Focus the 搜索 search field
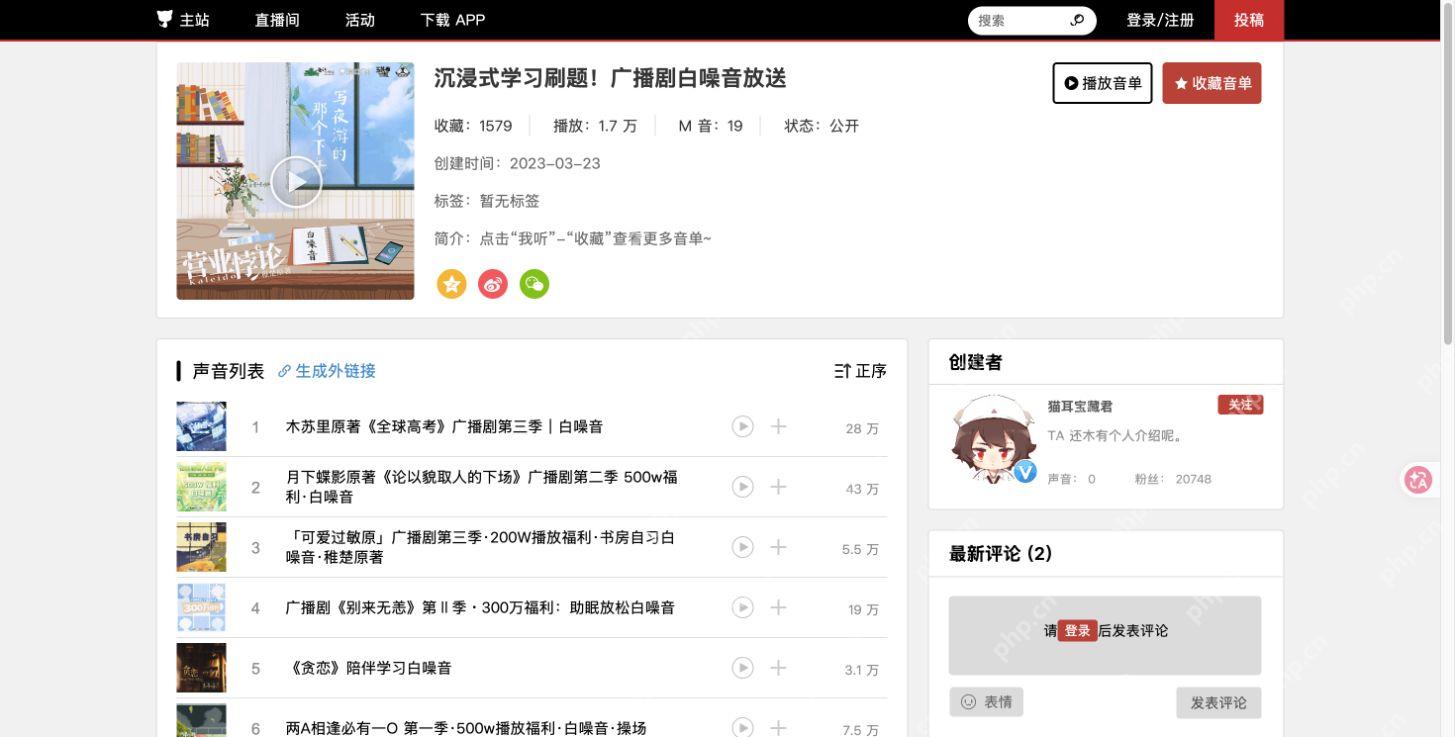Viewport: 1455px width, 737px height. (1020, 20)
